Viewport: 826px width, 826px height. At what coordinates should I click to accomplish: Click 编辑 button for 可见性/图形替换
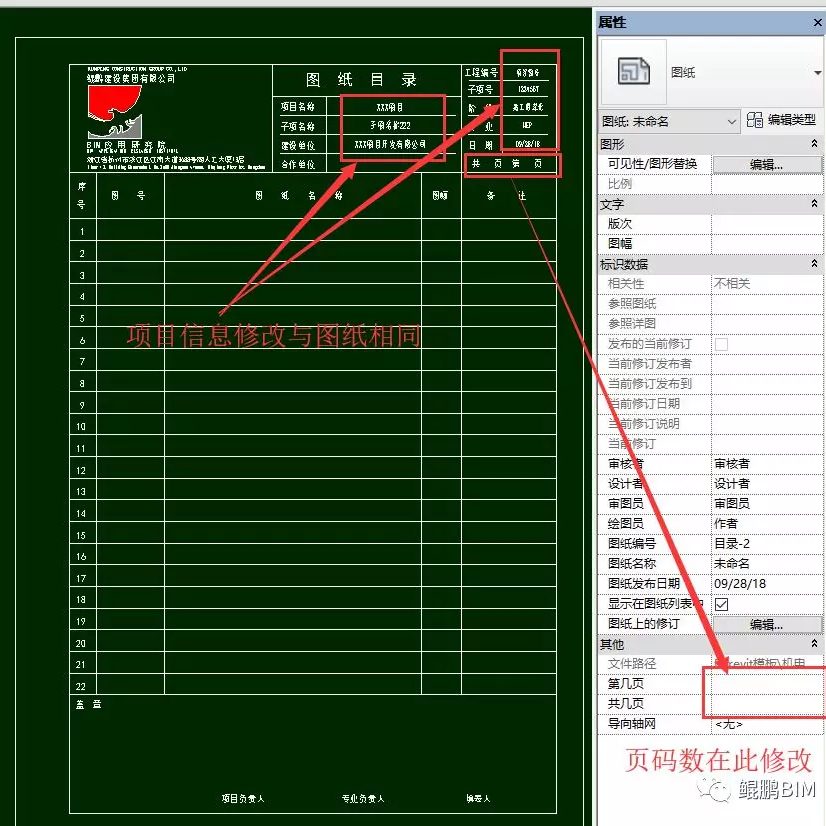[766, 164]
